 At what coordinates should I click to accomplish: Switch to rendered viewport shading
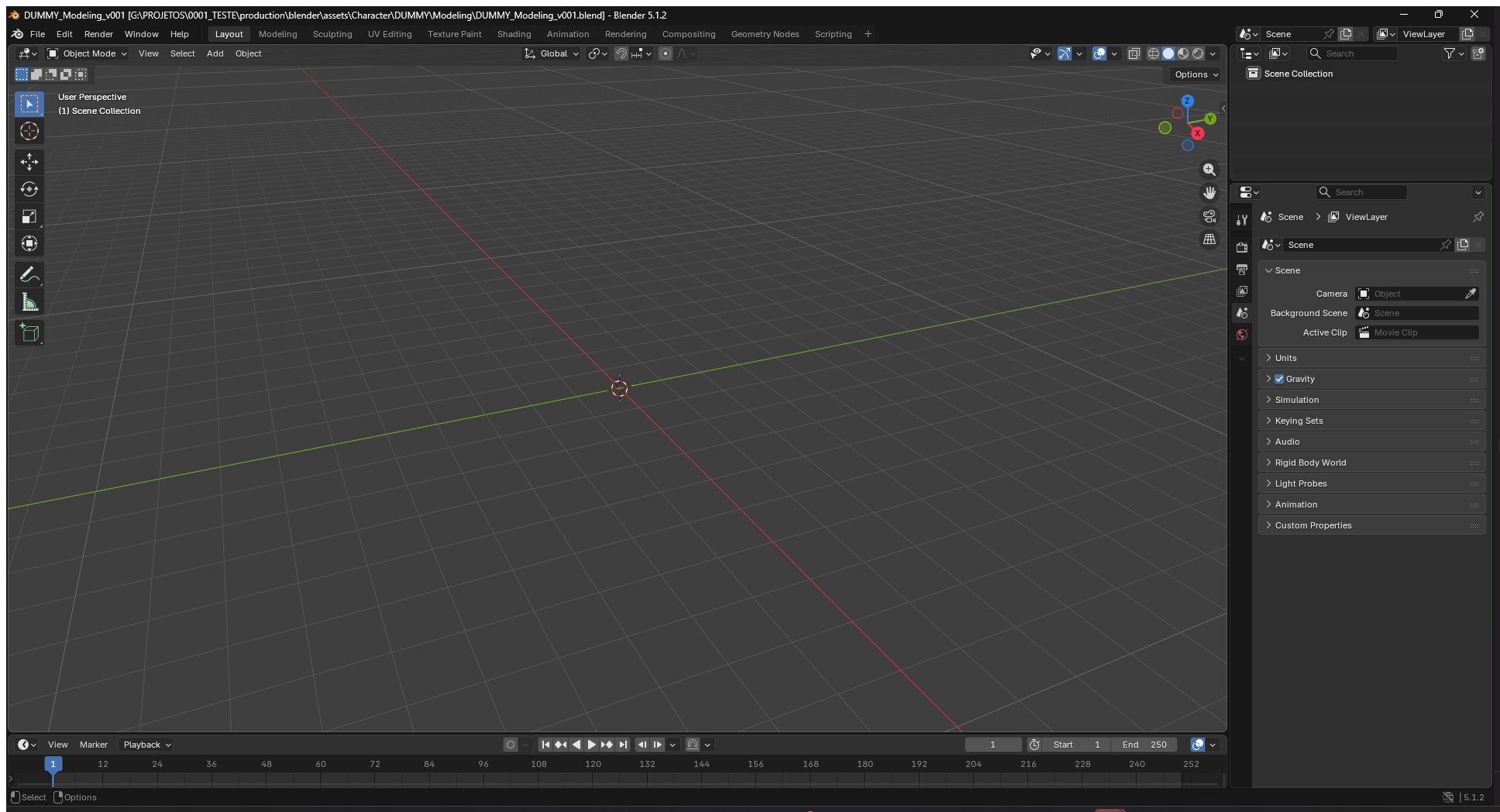click(x=1198, y=53)
